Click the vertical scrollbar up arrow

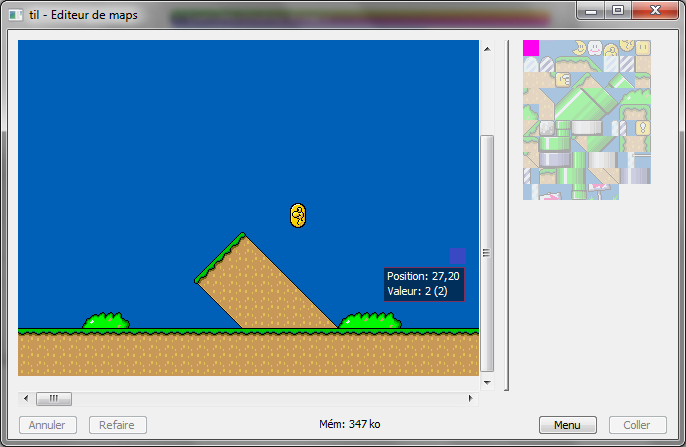coord(487,47)
